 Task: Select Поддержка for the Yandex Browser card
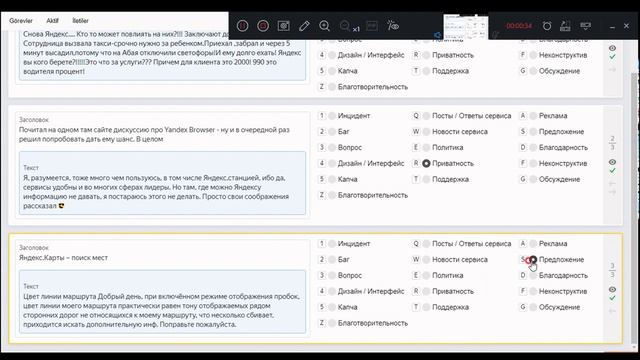coord(427,179)
